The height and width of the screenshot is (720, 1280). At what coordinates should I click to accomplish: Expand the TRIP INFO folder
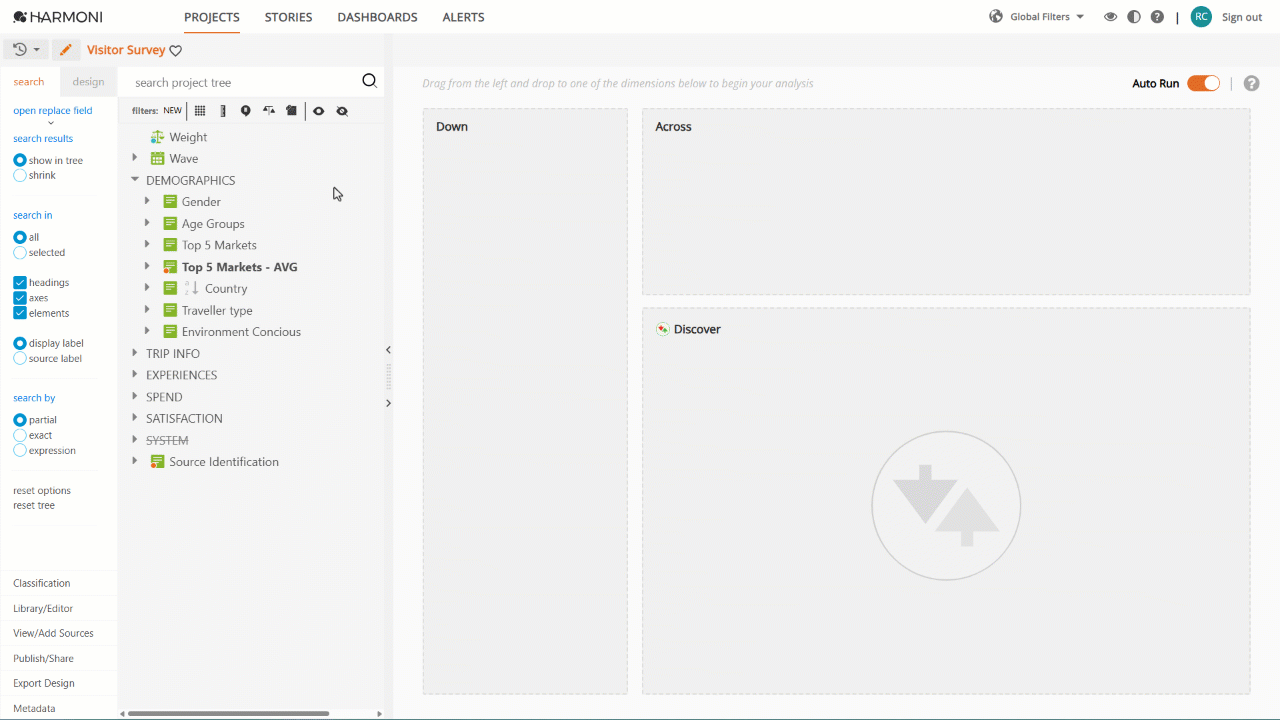point(135,353)
